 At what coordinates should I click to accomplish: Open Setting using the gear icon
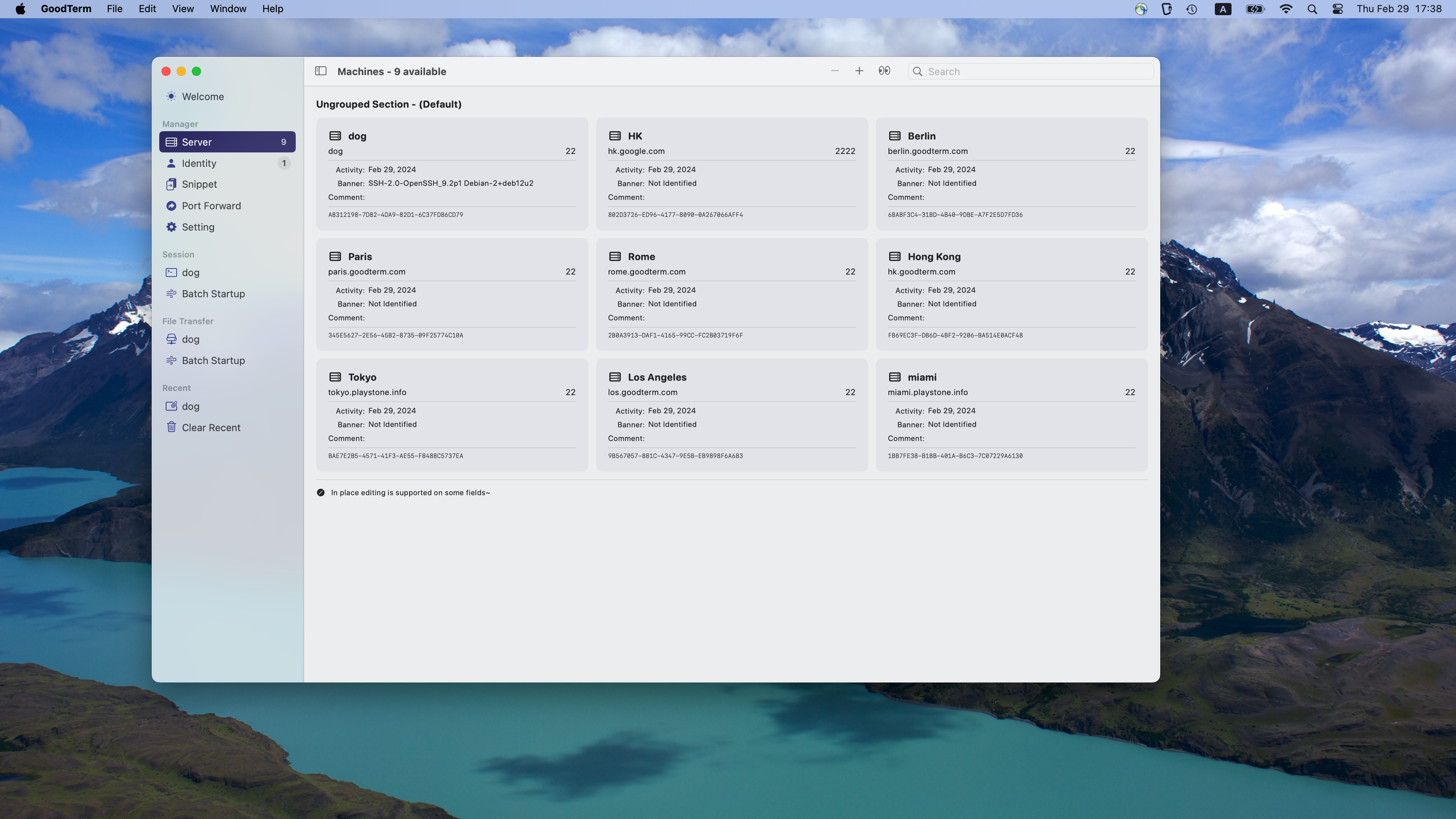point(171,227)
